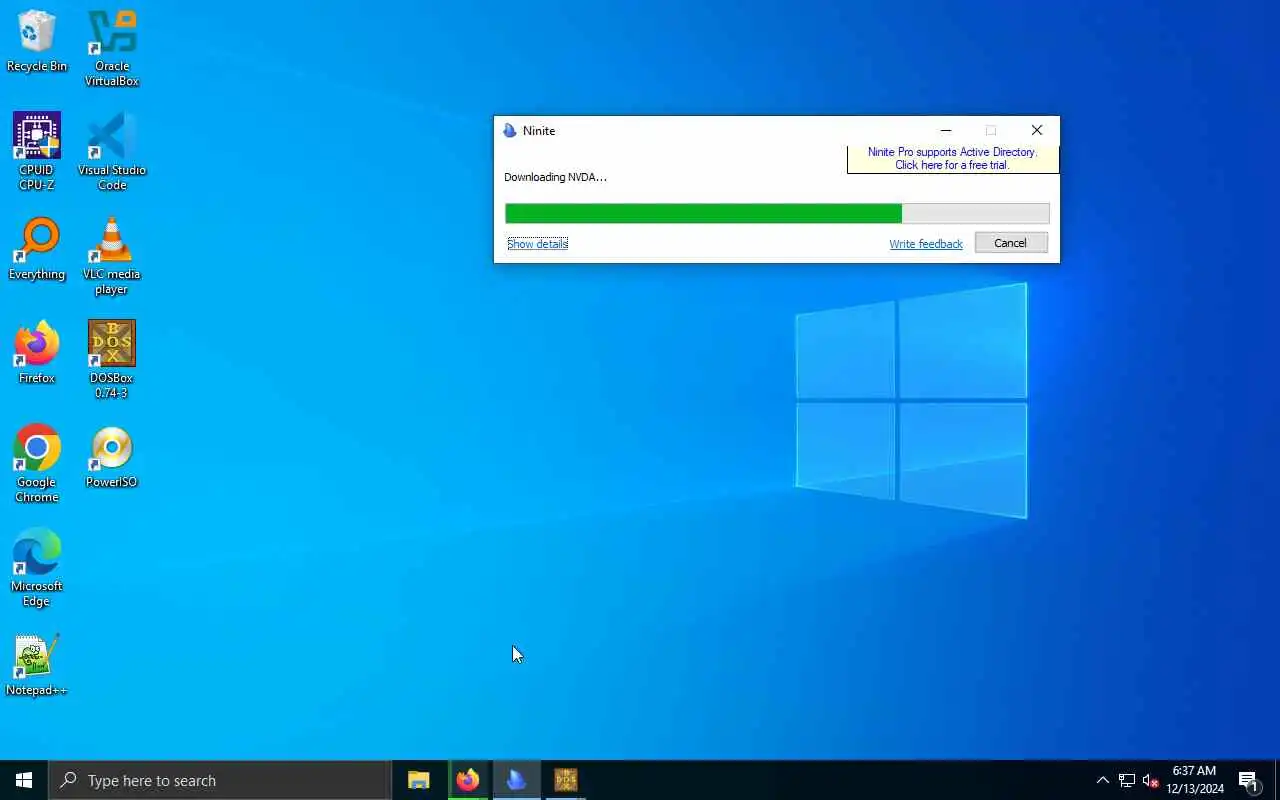
Task: Select the Visual Studio Code shortcut
Action: (x=112, y=152)
